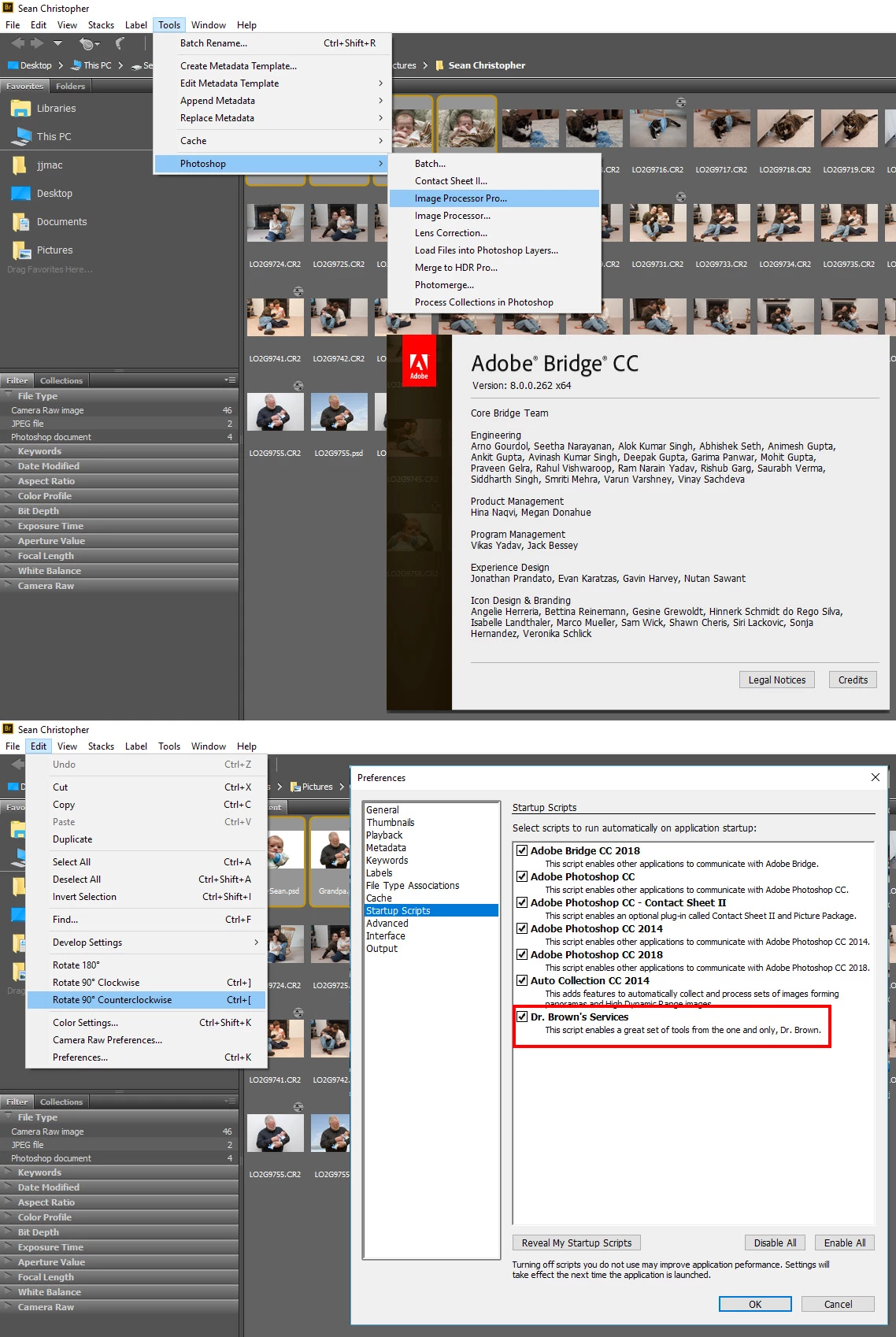
Task: Click stack badge above LO2G9731.CR2 thumbnail
Action: point(681,197)
